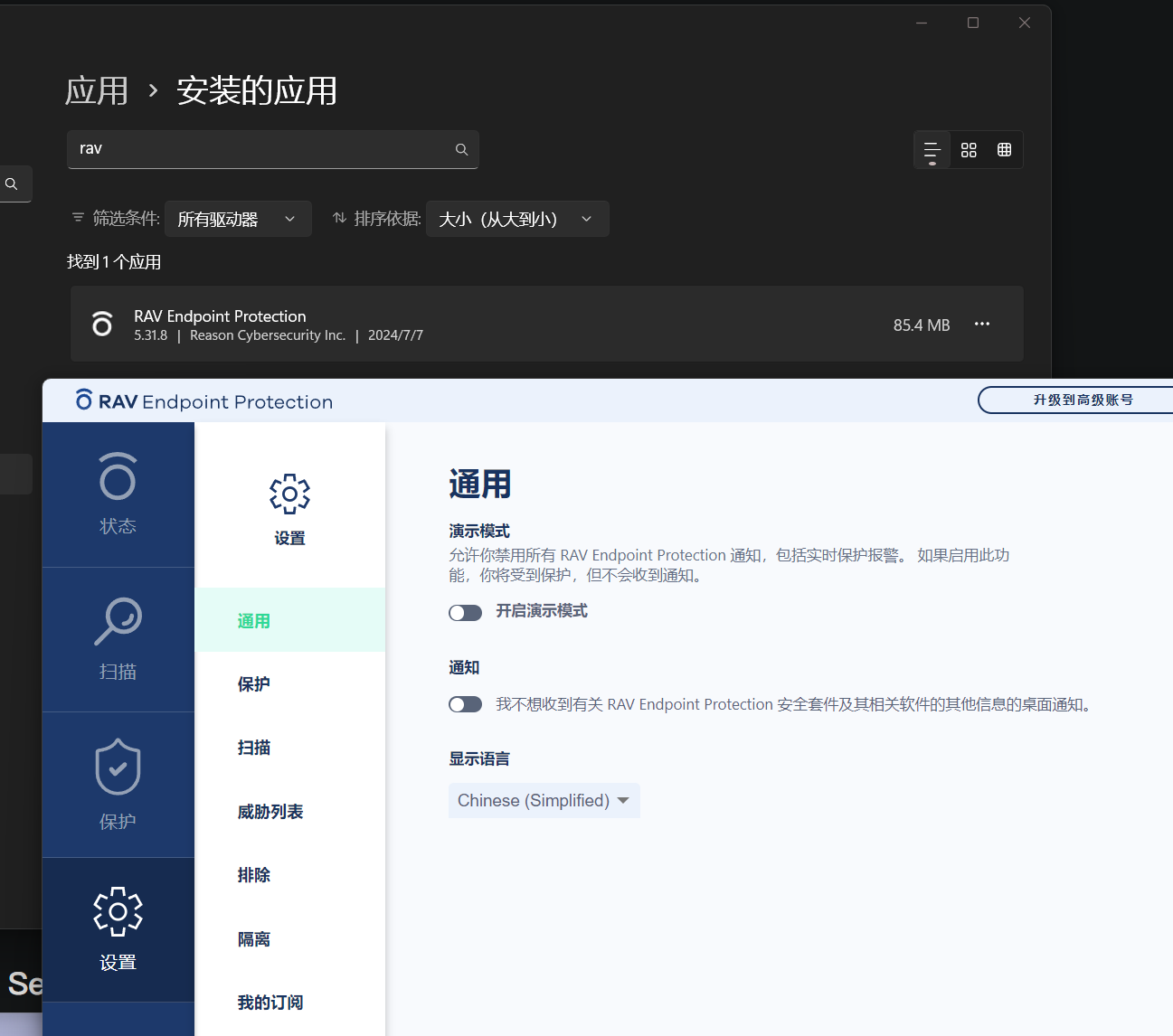1173x1036 pixels.
Task: Enable 开启演示模式 toggle
Action: pyautogui.click(x=465, y=612)
